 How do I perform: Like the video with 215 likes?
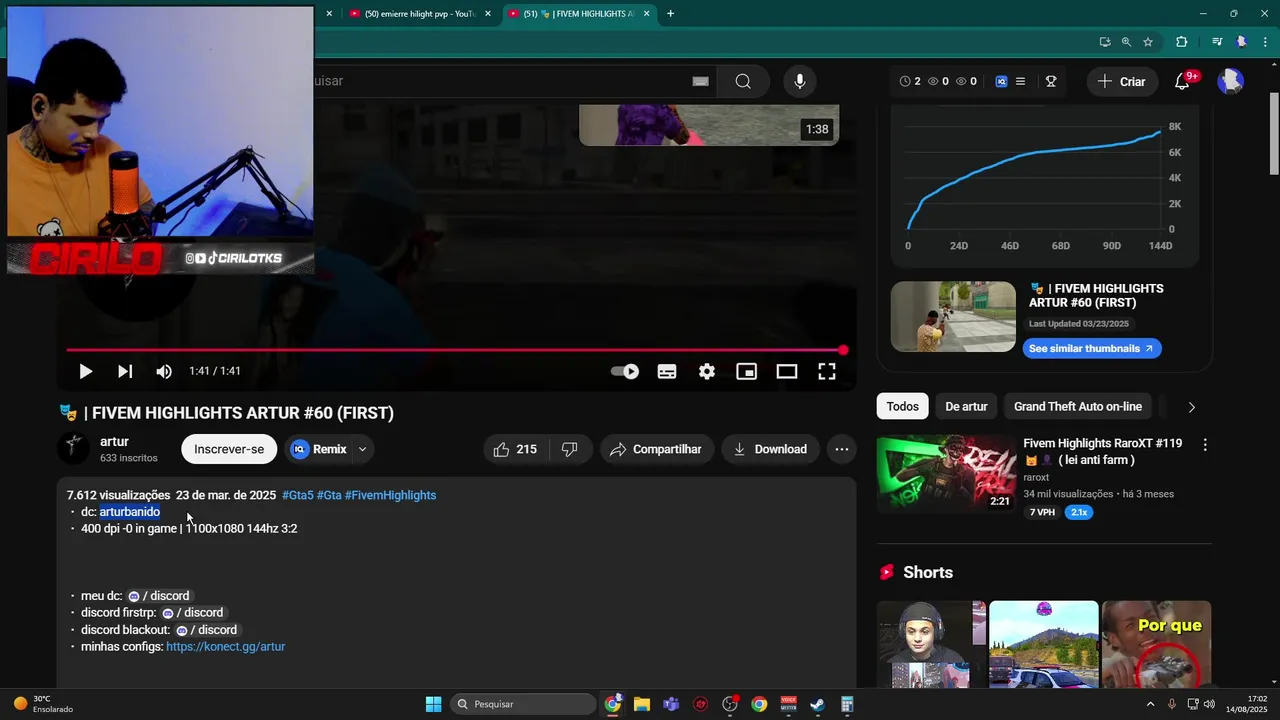(515, 449)
